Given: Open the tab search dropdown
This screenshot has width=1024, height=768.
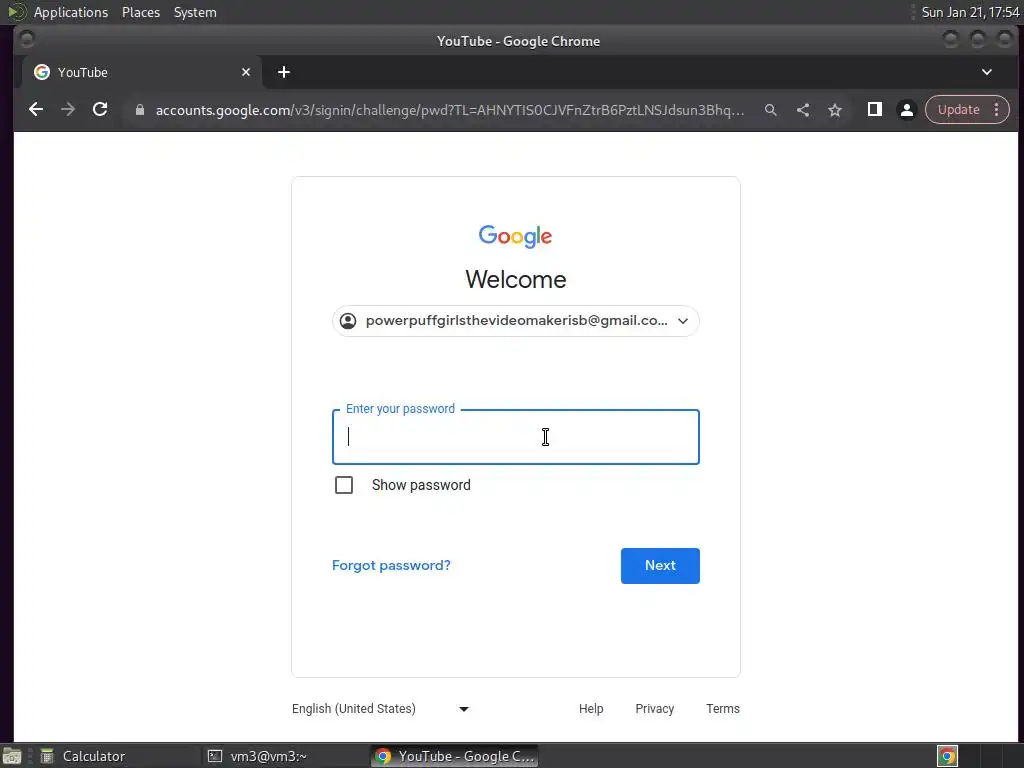Looking at the screenshot, I should 987,72.
